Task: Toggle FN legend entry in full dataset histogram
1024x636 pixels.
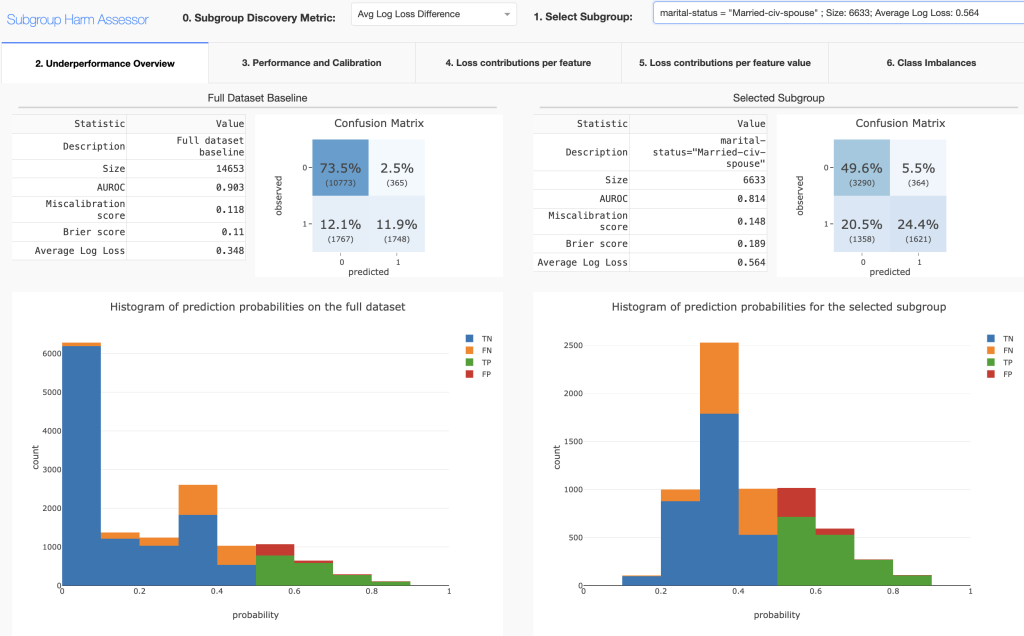Action: pos(479,350)
